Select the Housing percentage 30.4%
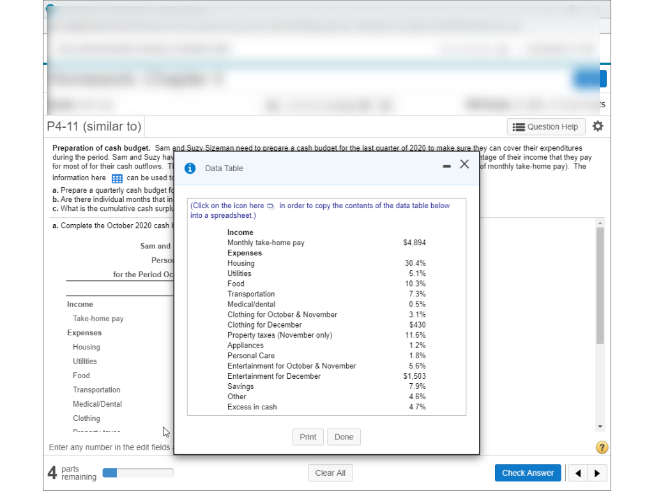The width and height of the screenshot is (654, 491). pyautogui.click(x=415, y=263)
